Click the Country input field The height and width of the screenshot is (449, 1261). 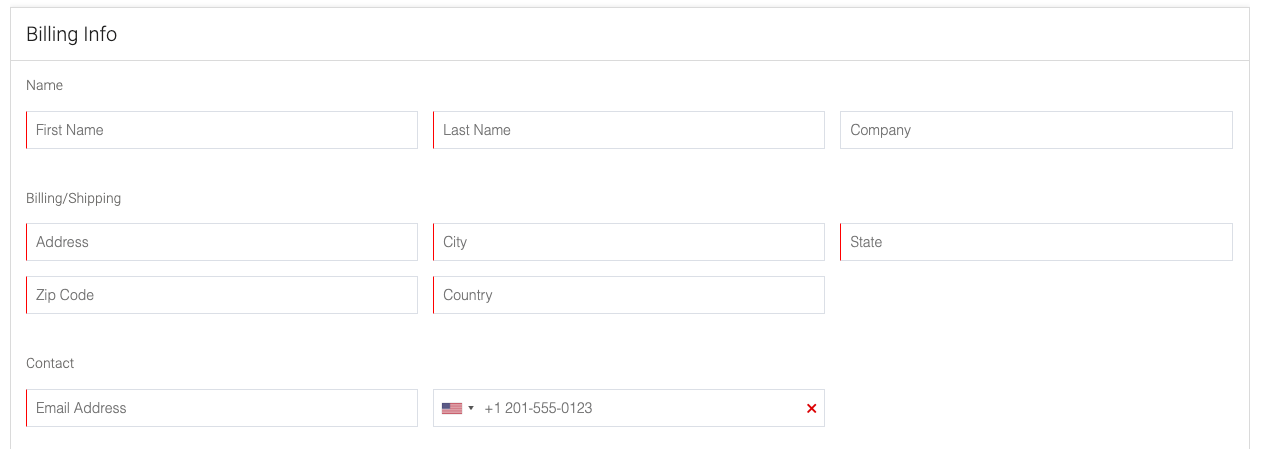[x=629, y=295]
